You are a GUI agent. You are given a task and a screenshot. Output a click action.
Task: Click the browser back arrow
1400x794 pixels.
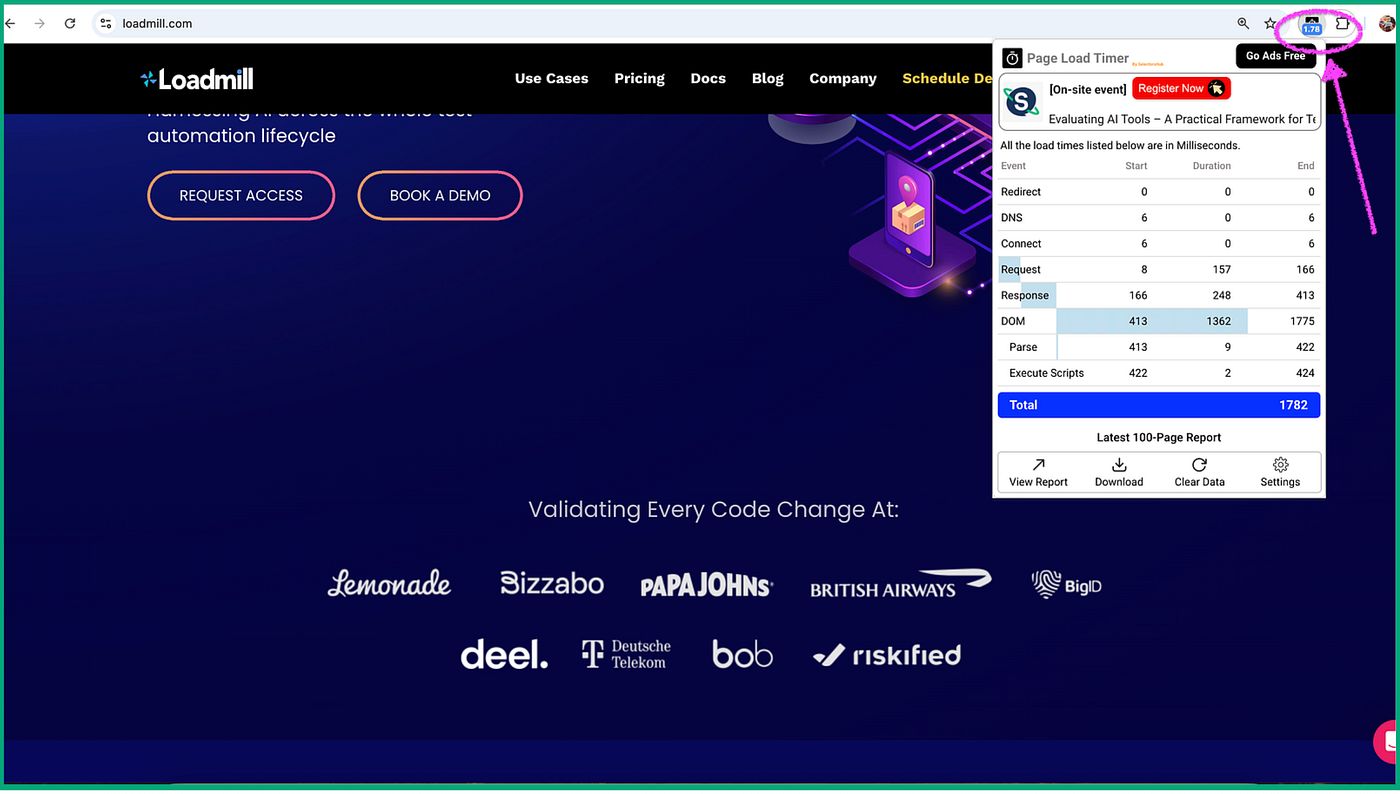pos(10,23)
